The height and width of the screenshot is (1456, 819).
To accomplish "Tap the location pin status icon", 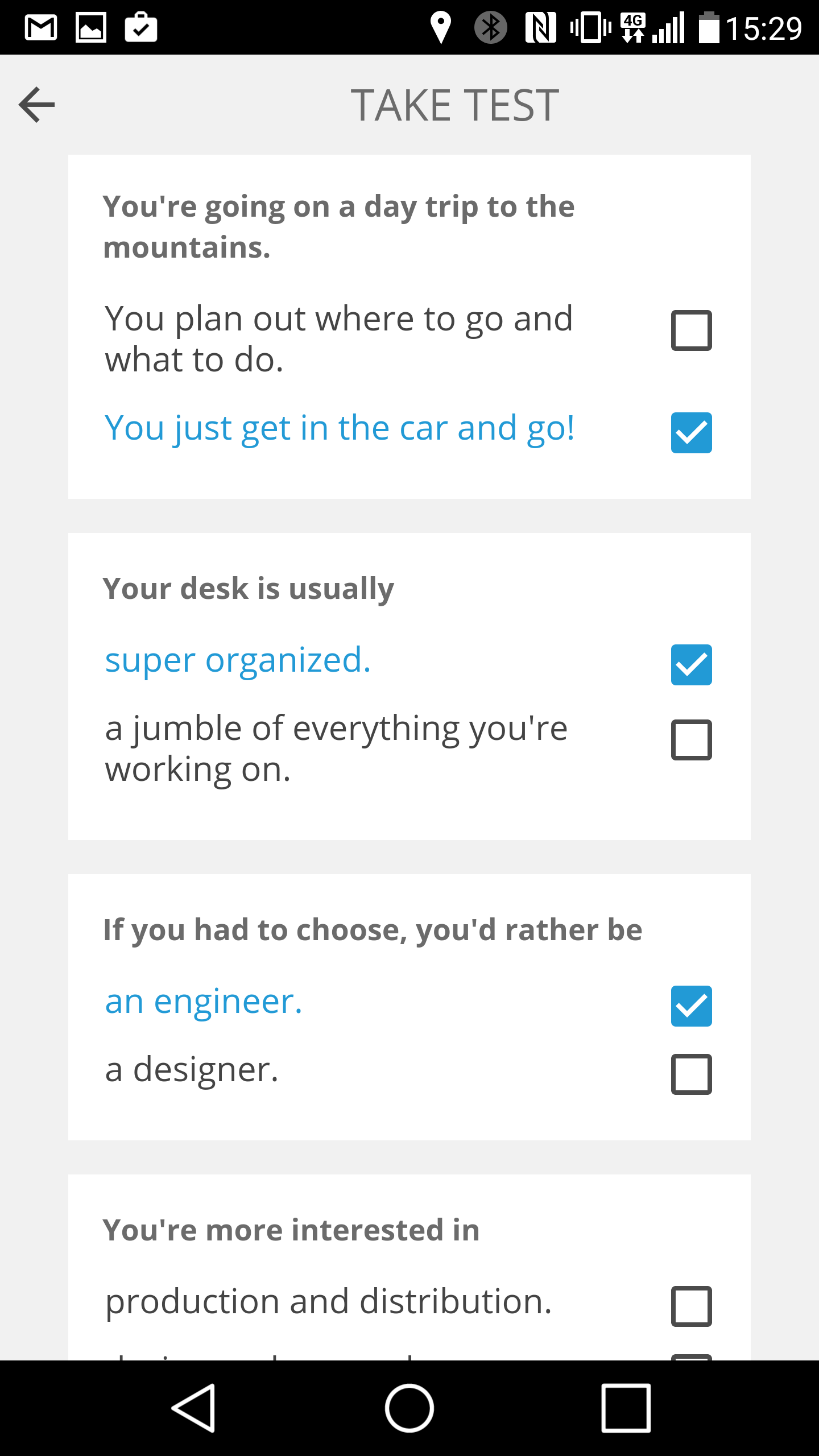I will [441, 27].
